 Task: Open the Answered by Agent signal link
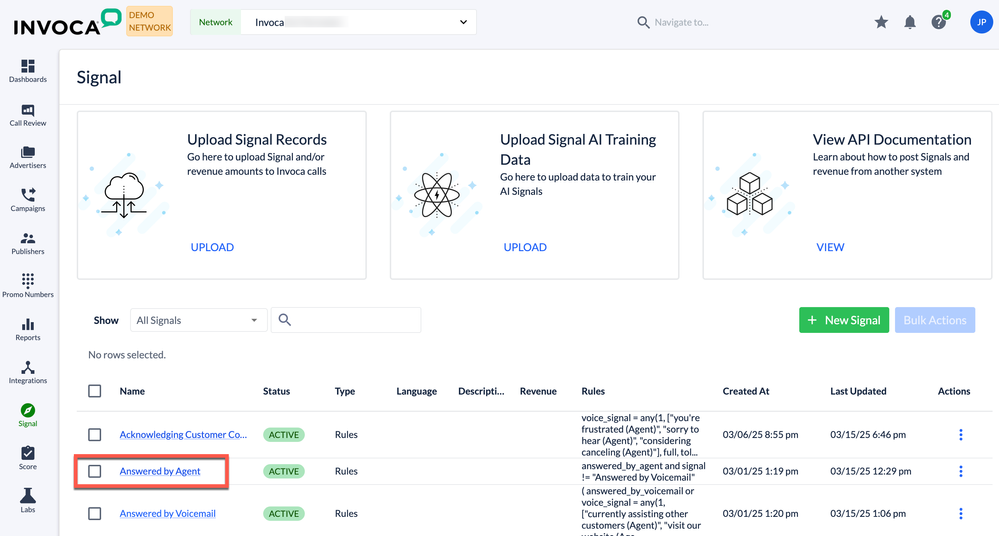(160, 471)
